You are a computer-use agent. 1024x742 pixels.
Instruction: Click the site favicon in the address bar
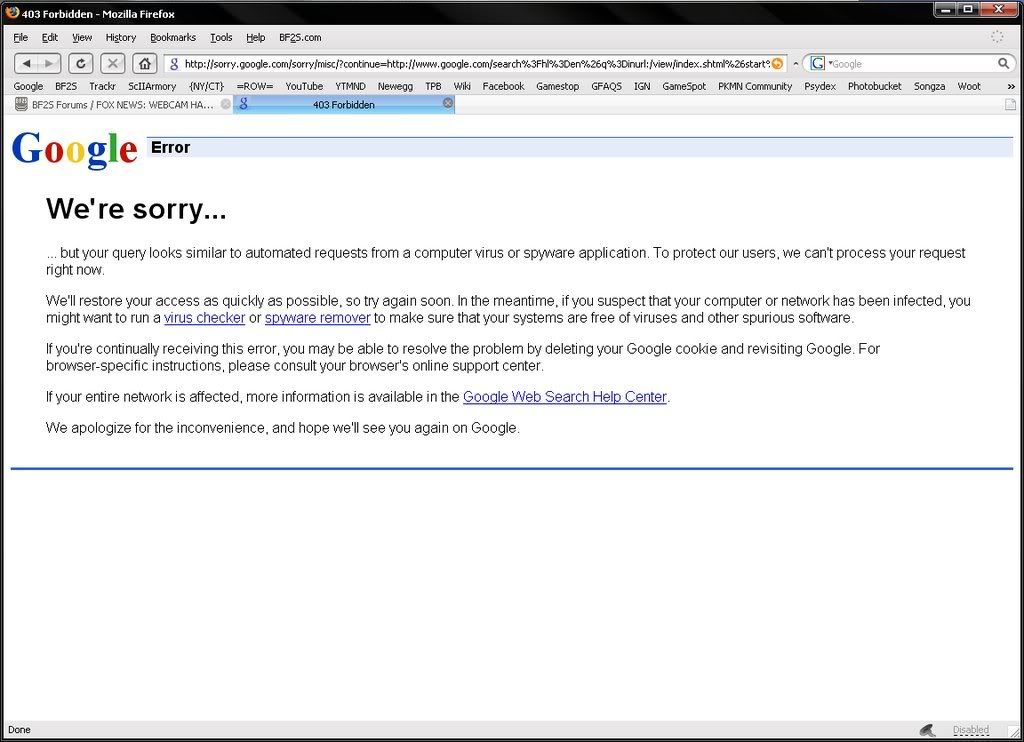pyautogui.click(x=174, y=63)
